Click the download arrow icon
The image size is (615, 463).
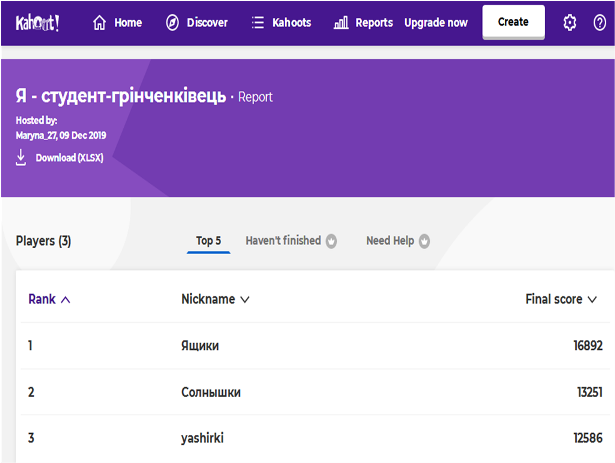pyautogui.click(x=21, y=157)
